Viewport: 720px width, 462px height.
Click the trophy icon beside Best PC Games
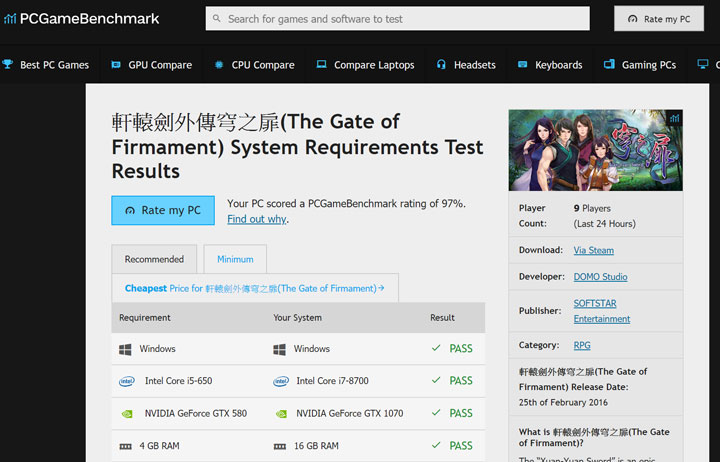[8, 64]
